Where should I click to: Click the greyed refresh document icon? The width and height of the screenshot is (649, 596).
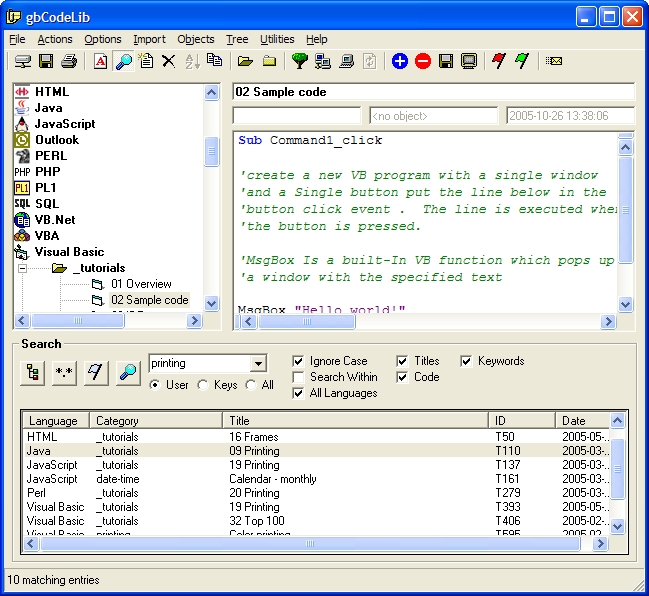370,62
